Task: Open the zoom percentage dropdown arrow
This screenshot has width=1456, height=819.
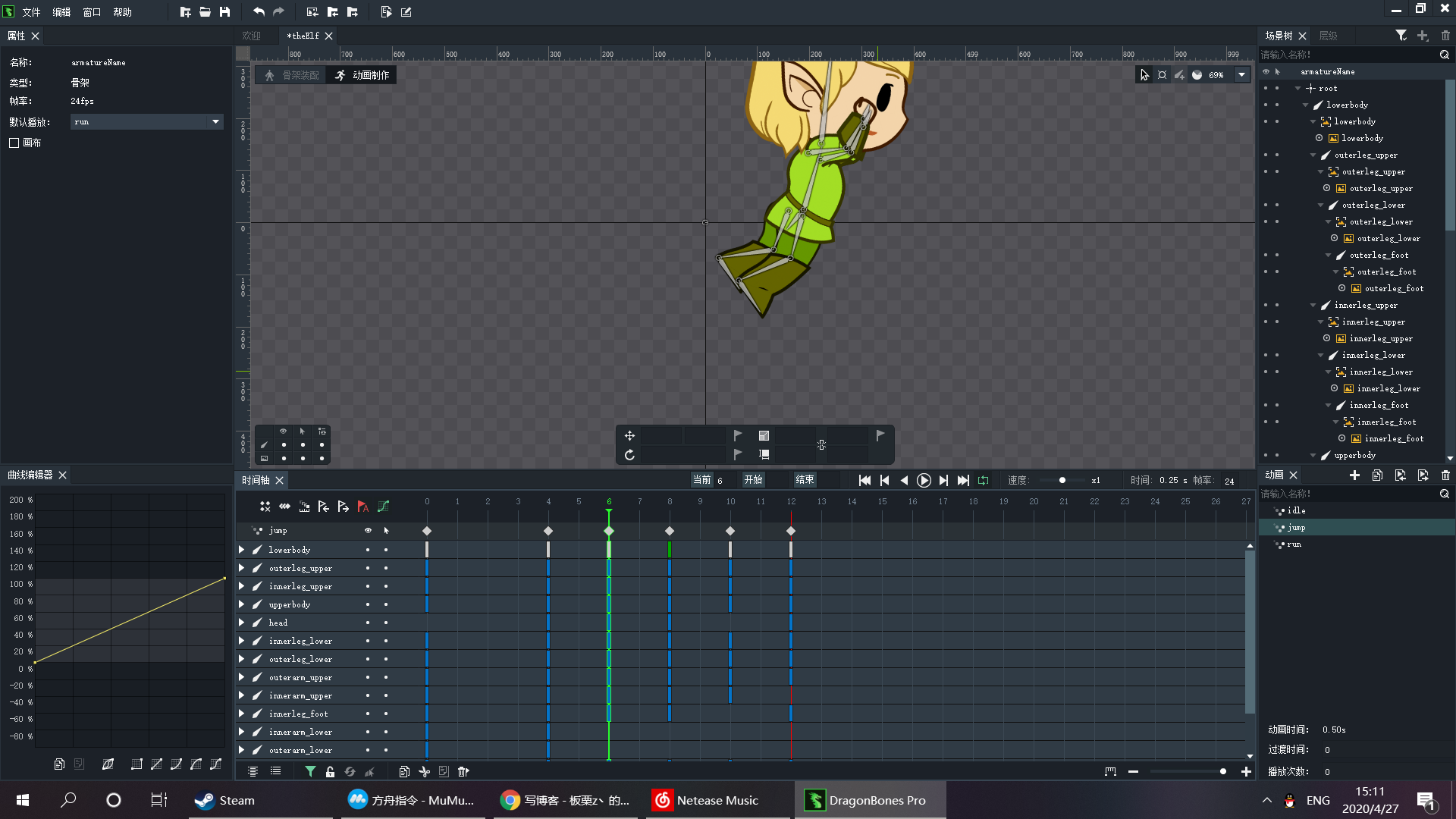Action: 1241,75
